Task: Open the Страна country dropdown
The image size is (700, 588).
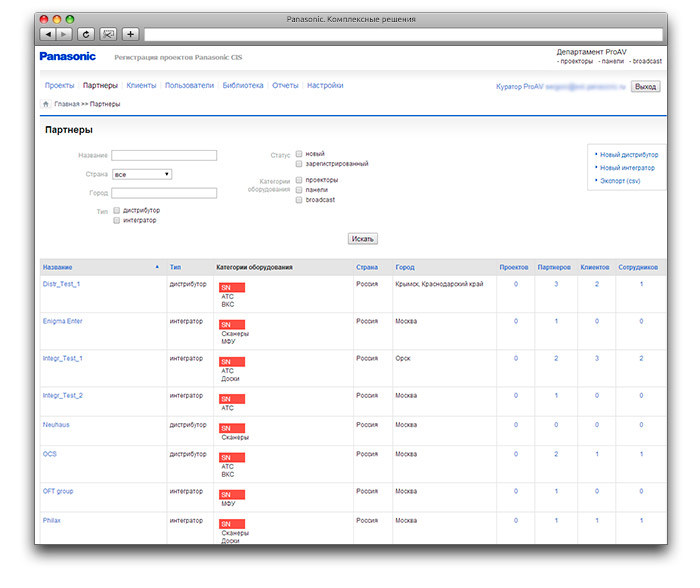Action: [142, 174]
